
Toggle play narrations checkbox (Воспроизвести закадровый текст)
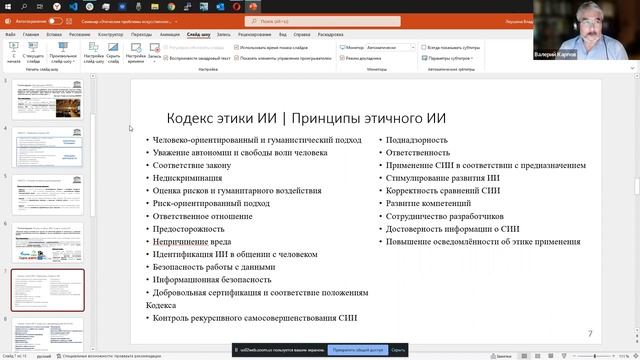point(166,58)
